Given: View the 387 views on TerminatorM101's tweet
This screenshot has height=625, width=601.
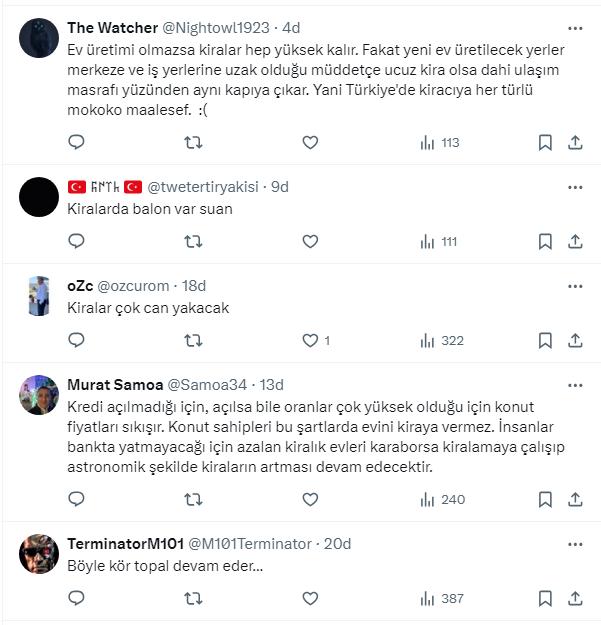Looking at the screenshot, I should click(x=440, y=598).
